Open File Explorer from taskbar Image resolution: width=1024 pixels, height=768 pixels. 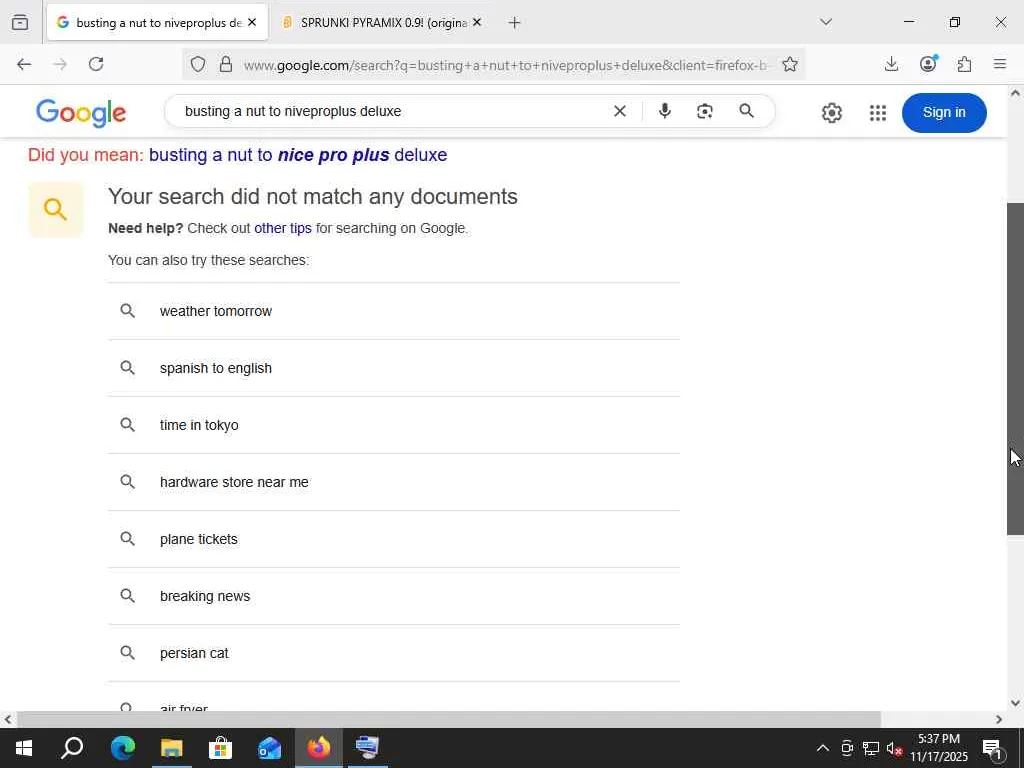click(172, 748)
